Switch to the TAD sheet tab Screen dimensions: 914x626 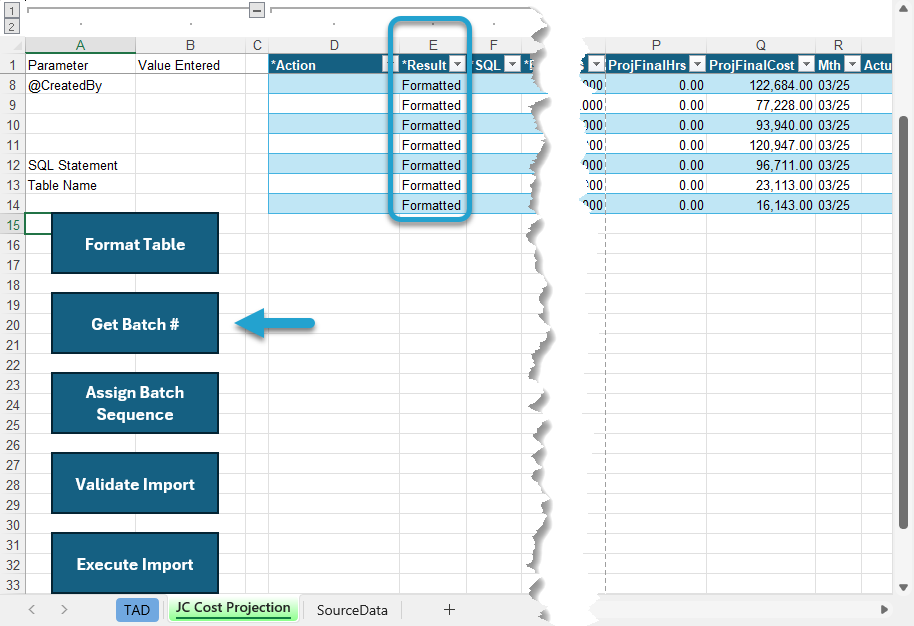coord(137,610)
